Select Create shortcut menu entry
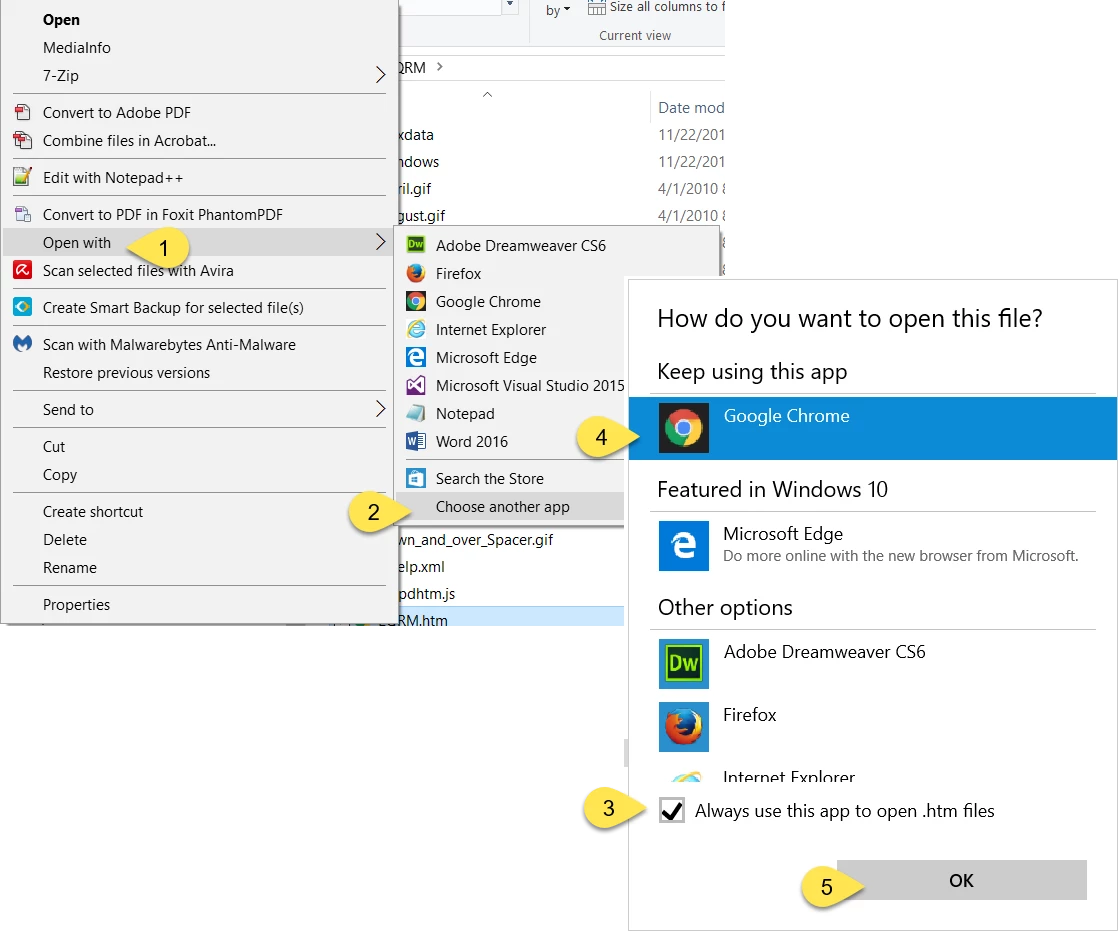 pos(93,512)
